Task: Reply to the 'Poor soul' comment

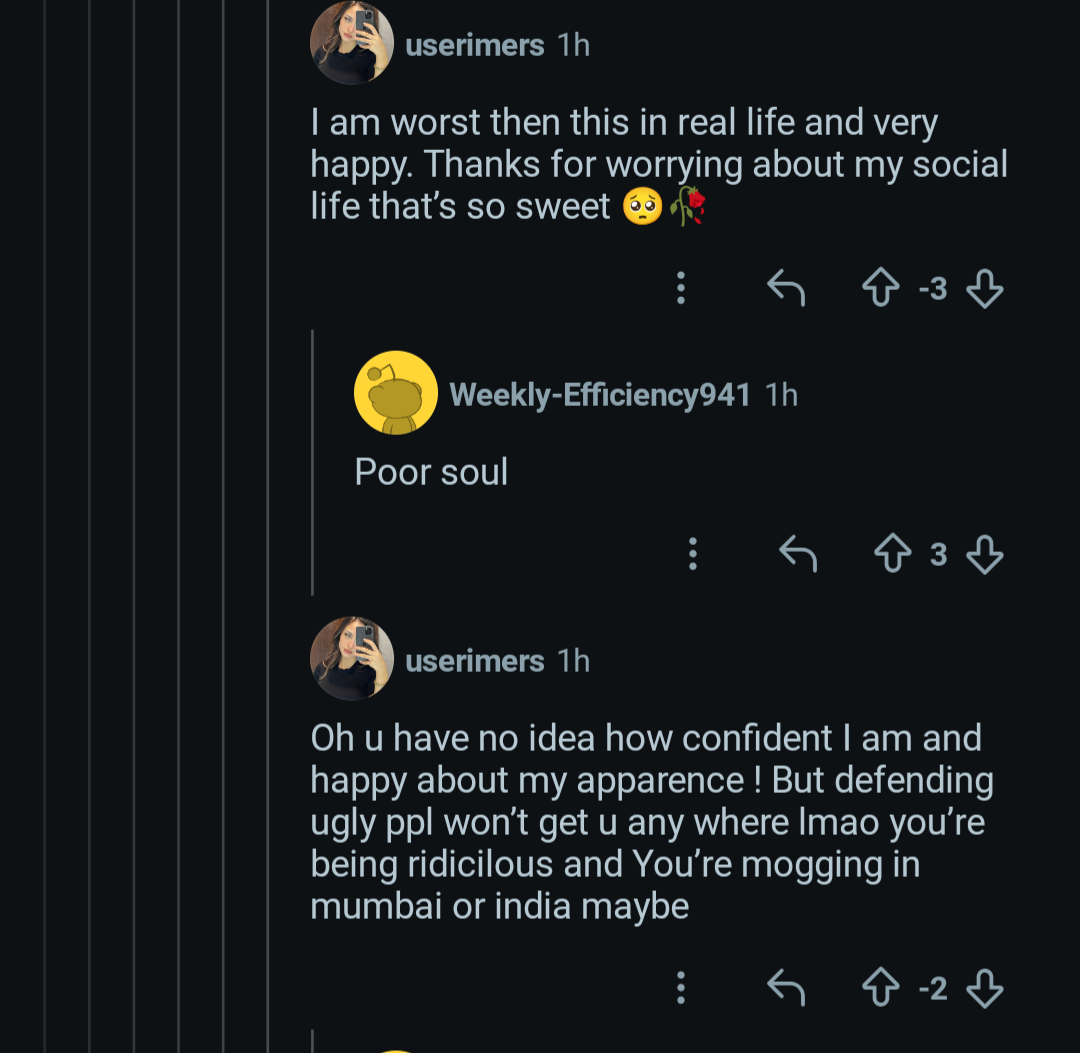Action: (x=798, y=553)
